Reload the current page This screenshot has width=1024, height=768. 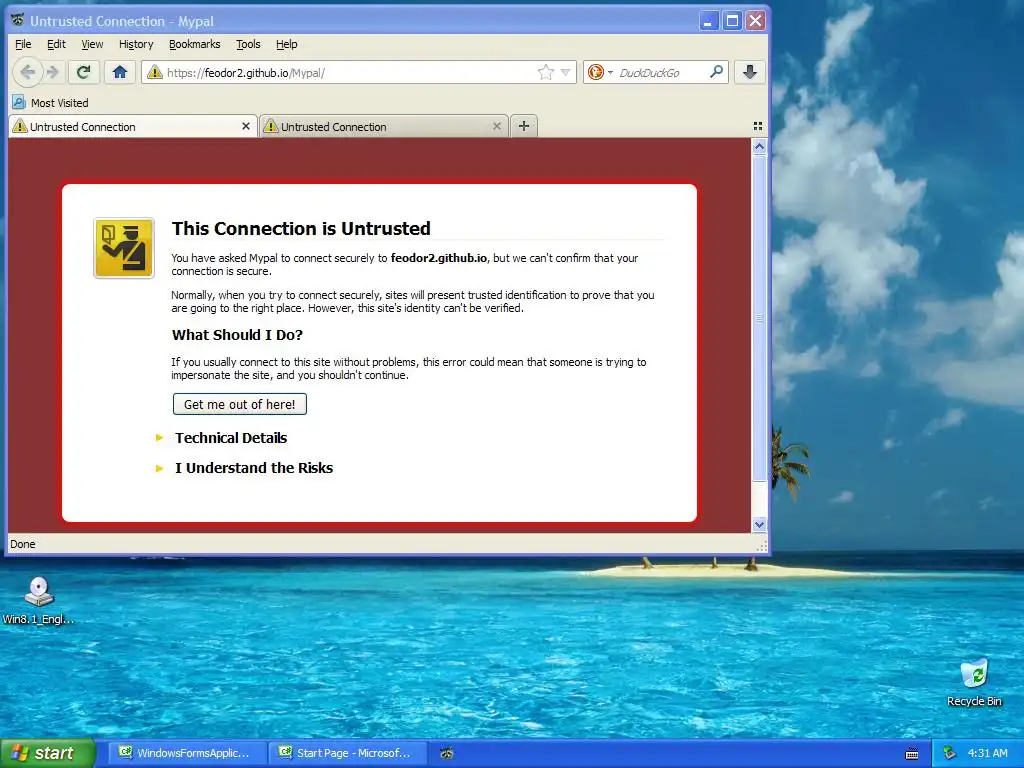click(x=83, y=72)
